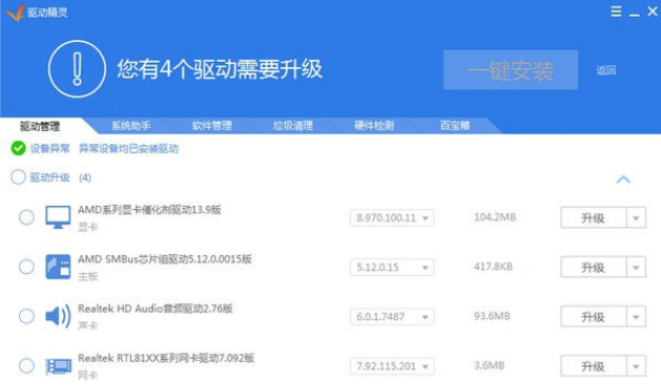Open arrow menu beside Realtek网卡 升级 button
The image size is (661, 388).
click(636, 366)
